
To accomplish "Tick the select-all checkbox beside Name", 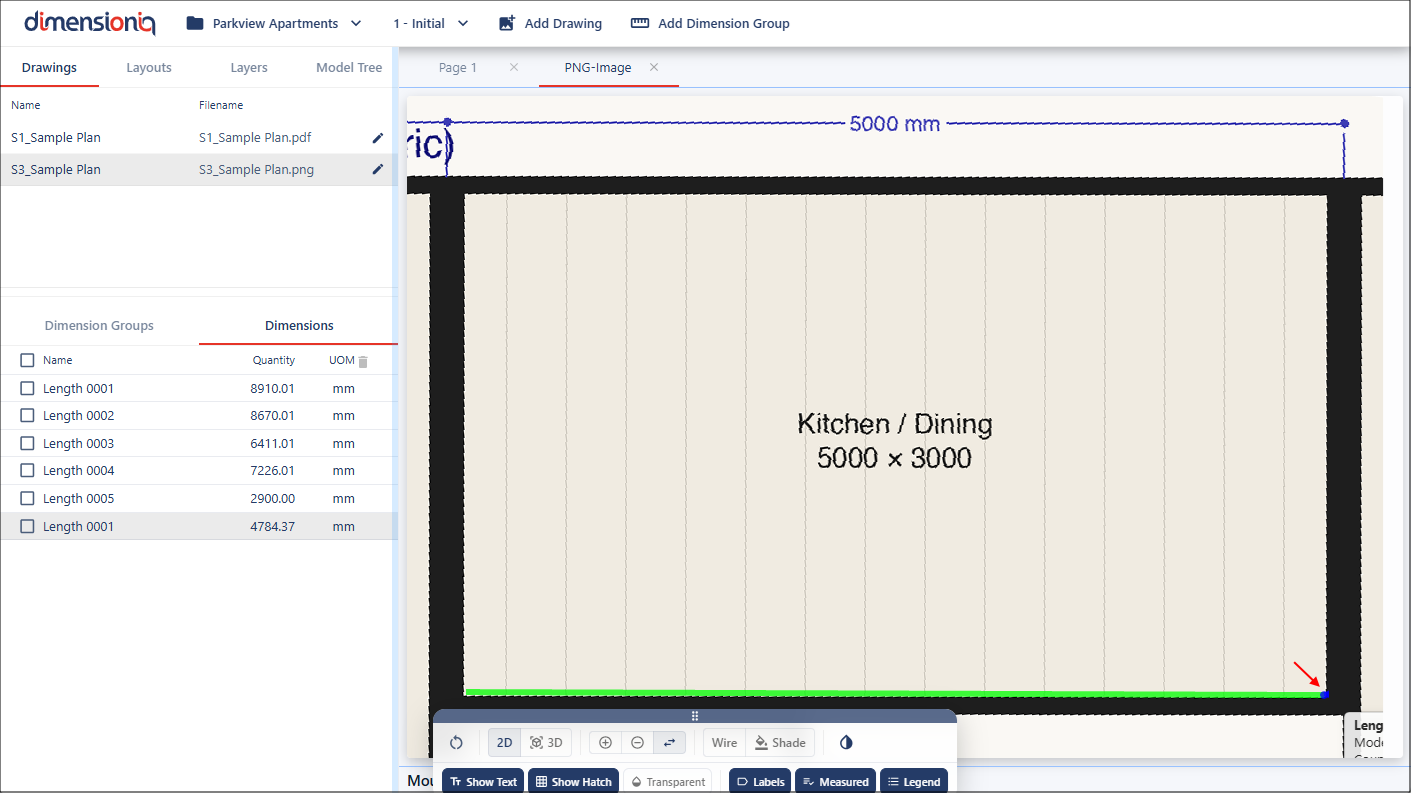I will pos(28,360).
